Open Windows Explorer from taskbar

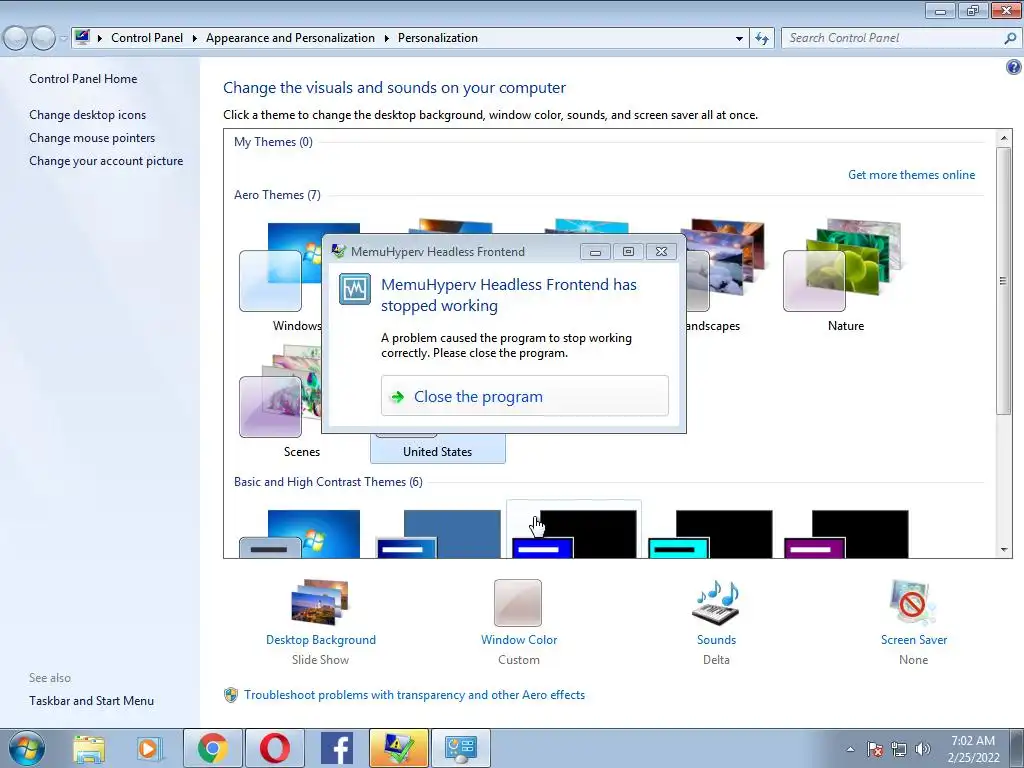pos(89,748)
